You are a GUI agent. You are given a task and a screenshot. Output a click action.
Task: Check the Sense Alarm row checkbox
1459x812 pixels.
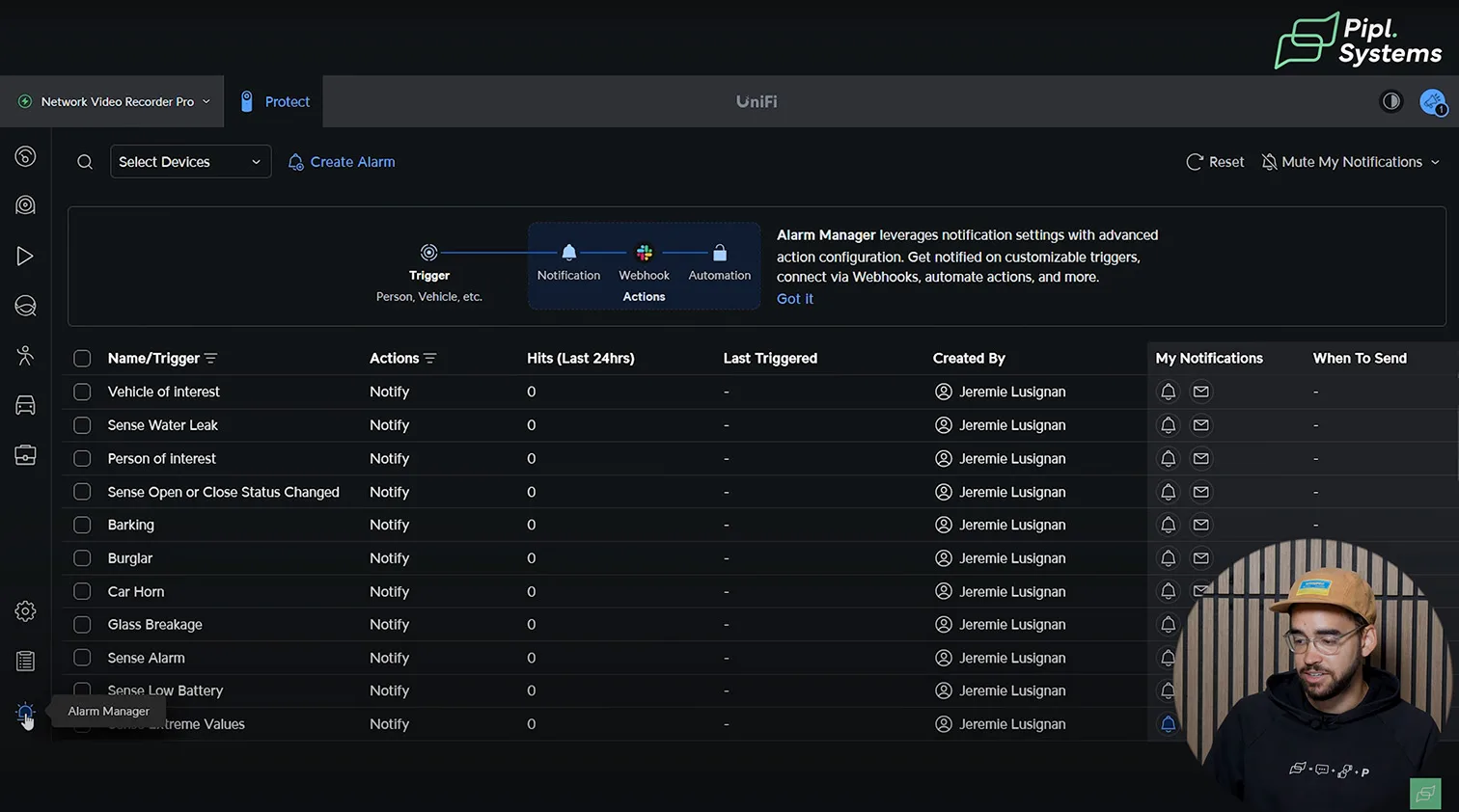coord(82,658)
